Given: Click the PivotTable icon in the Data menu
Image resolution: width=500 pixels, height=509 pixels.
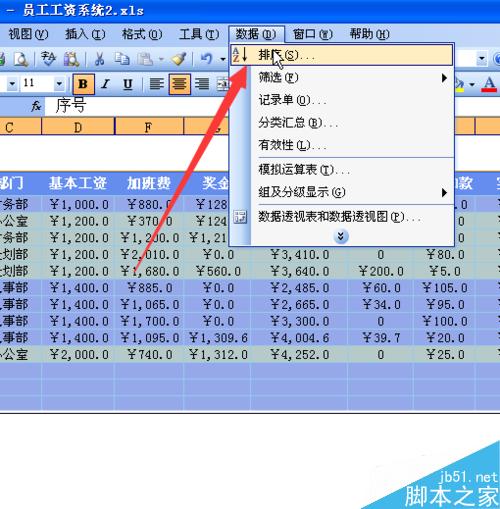Looking at the screenshot, I should (240, 217).
